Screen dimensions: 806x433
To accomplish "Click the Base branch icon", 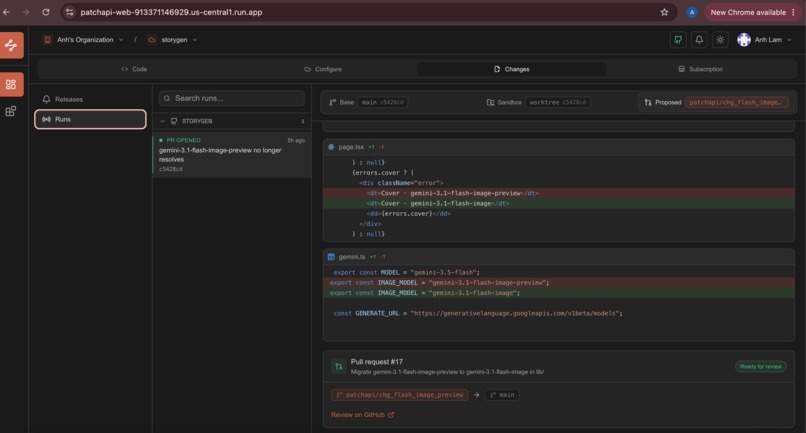I will 333,102.
